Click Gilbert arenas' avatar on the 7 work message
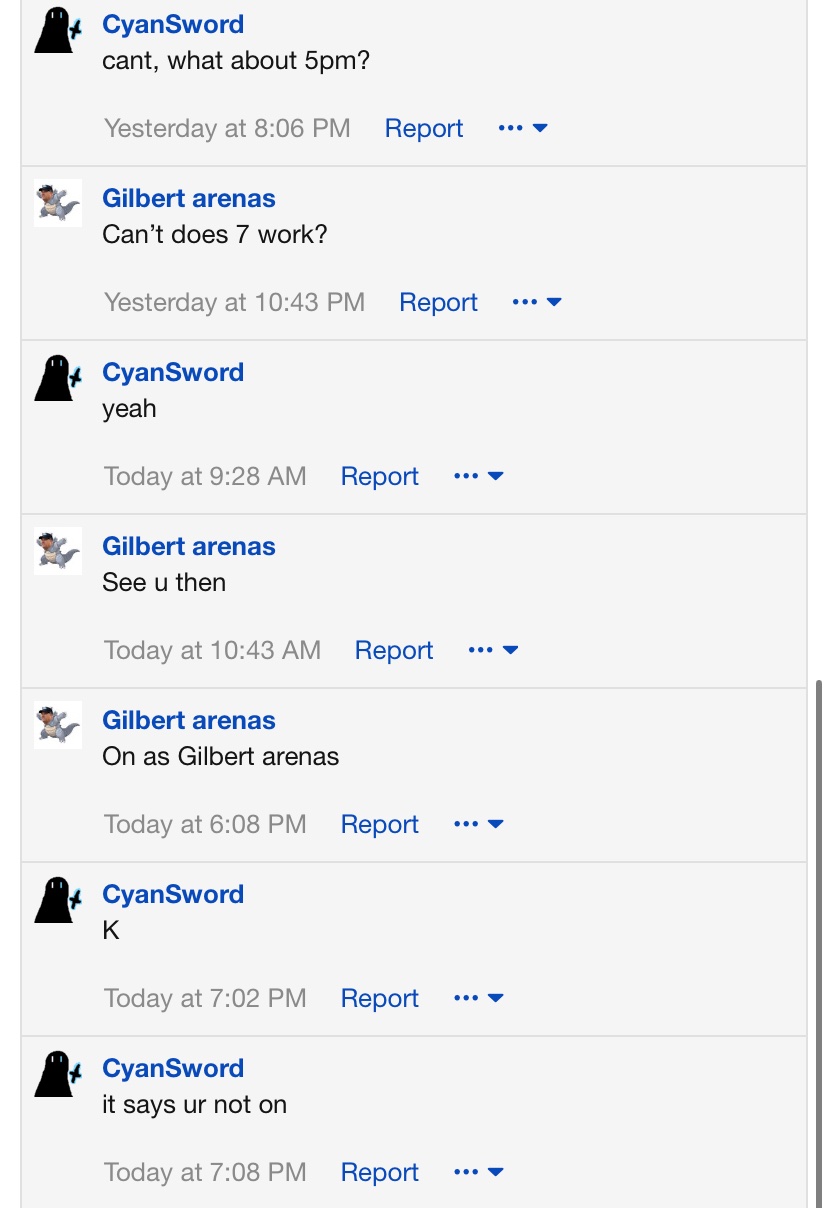Image resolution: width=828 pixels, height=1208 pixels. pos(58,204)
